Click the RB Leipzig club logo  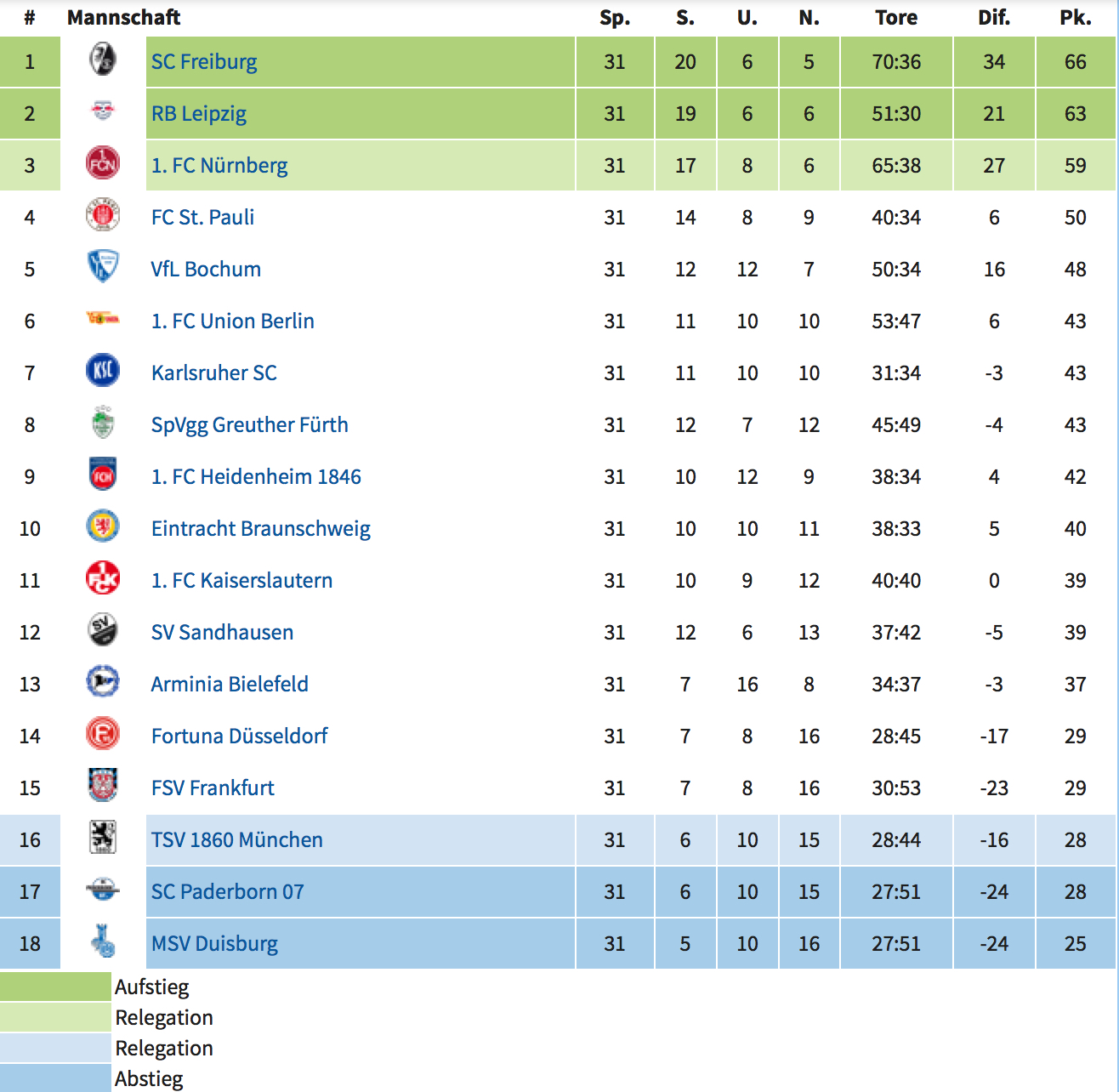click(103, 109)
